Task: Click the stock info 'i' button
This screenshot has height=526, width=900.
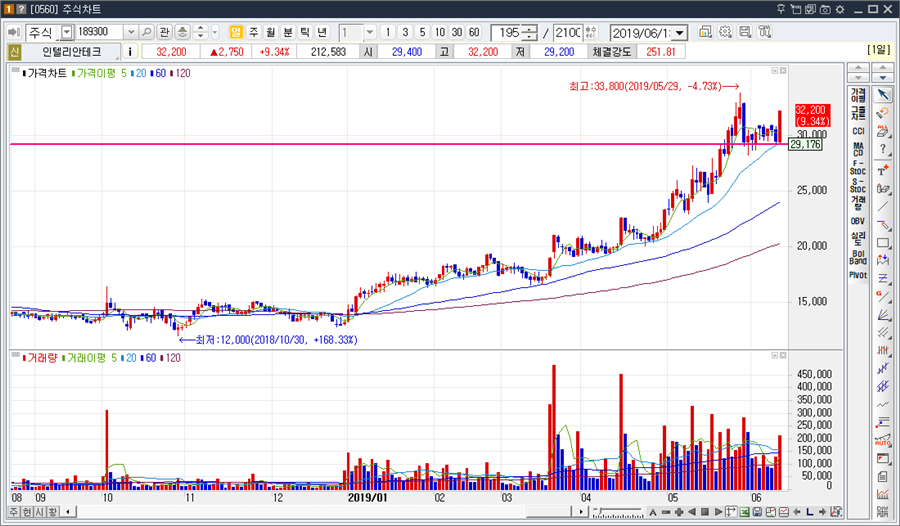Action: coord(130,52)
